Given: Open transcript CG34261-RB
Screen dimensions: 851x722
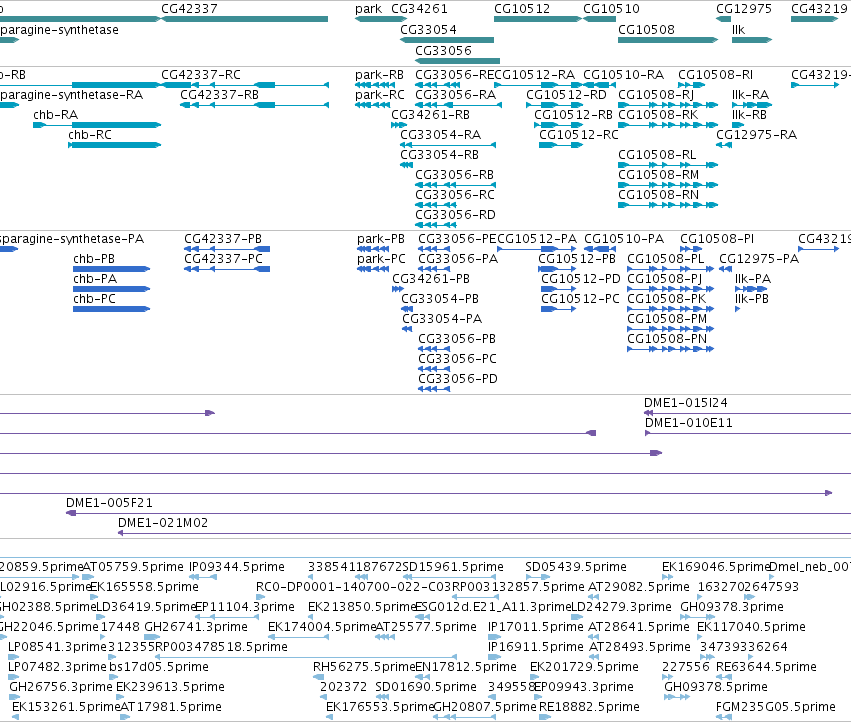Looking at the screenshot, I should 430,115.
